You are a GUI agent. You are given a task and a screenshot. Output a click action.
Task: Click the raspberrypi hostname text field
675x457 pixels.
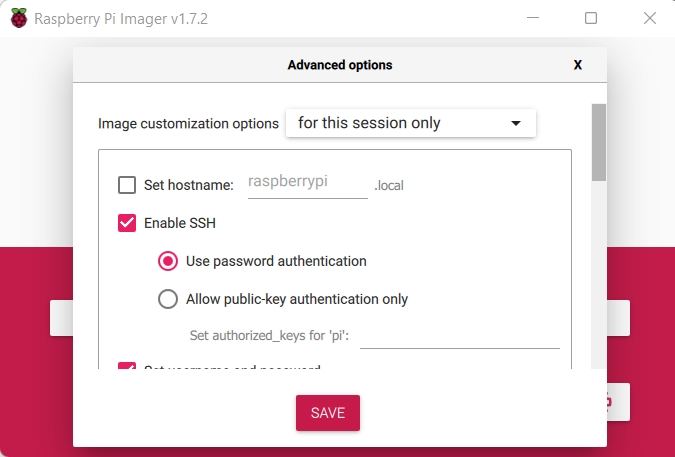tap(308, 183)
